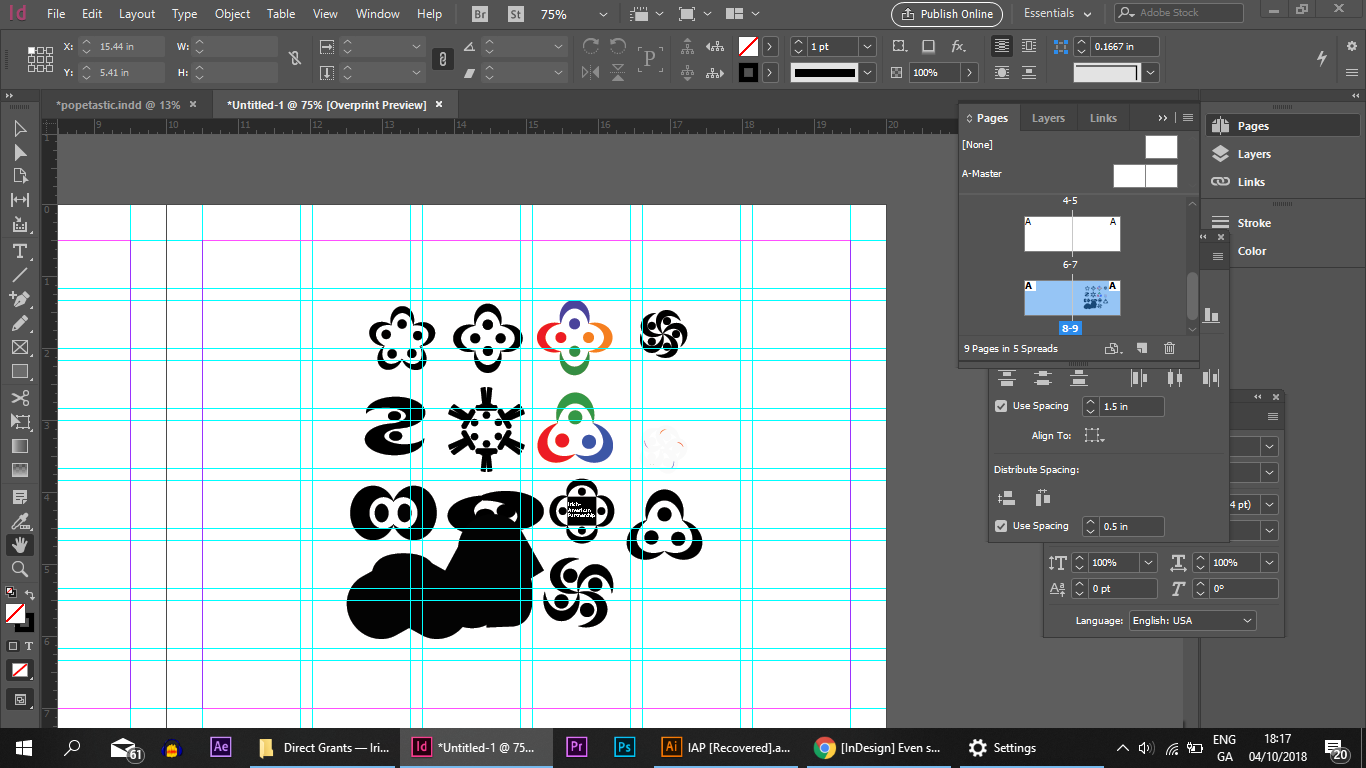The height and width of the screenshot is (768, 1366).
Task: Uncheck Use Spacing set to 1.5 in
Action: [x=1001, y=406]
